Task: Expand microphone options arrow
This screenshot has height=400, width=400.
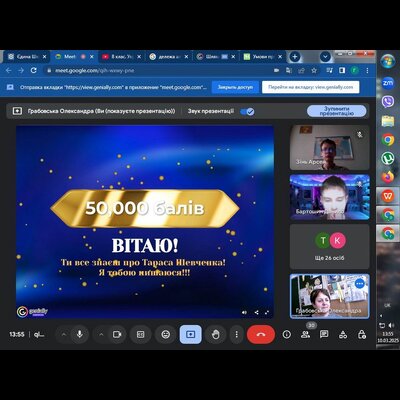Action: pos(63,334)
